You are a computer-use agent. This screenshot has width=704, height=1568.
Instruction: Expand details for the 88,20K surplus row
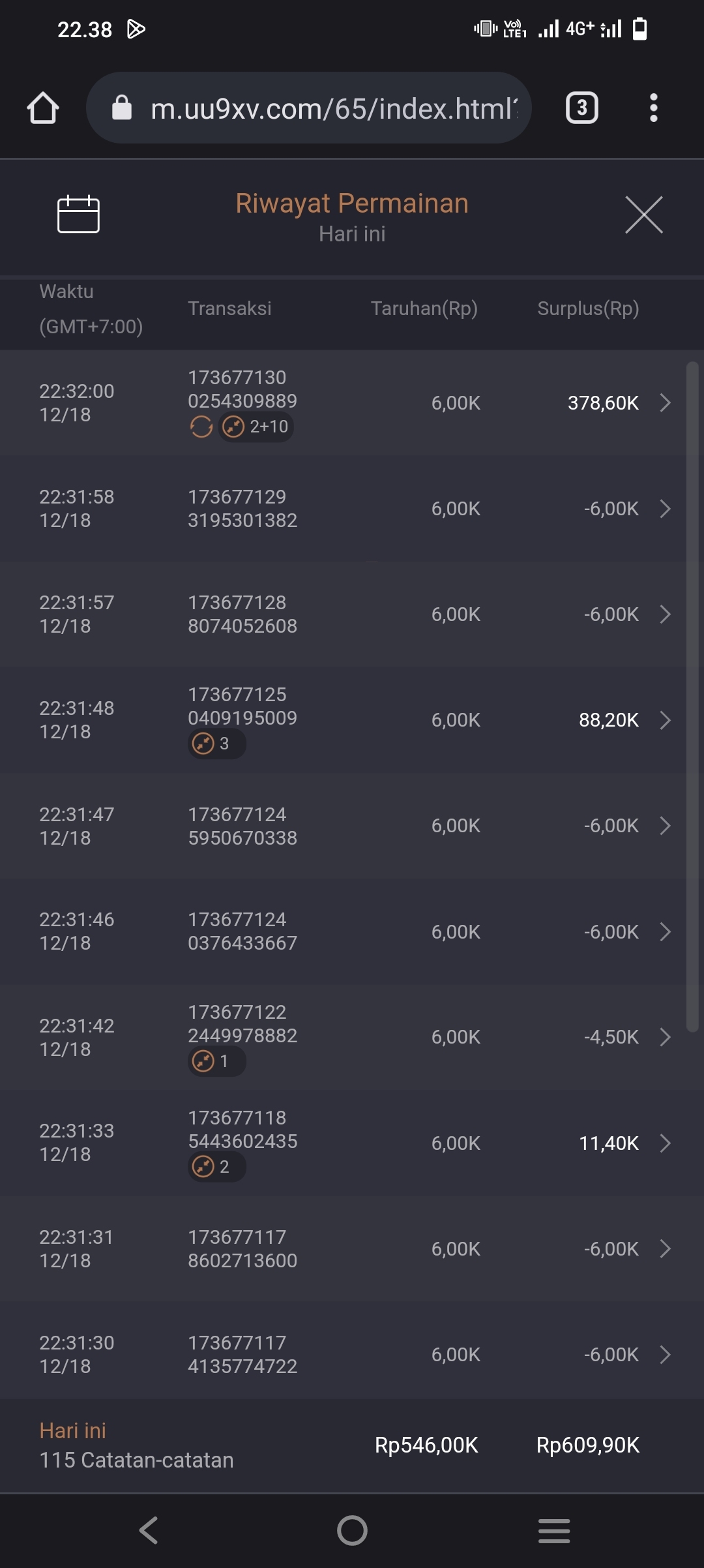[665, 720]
